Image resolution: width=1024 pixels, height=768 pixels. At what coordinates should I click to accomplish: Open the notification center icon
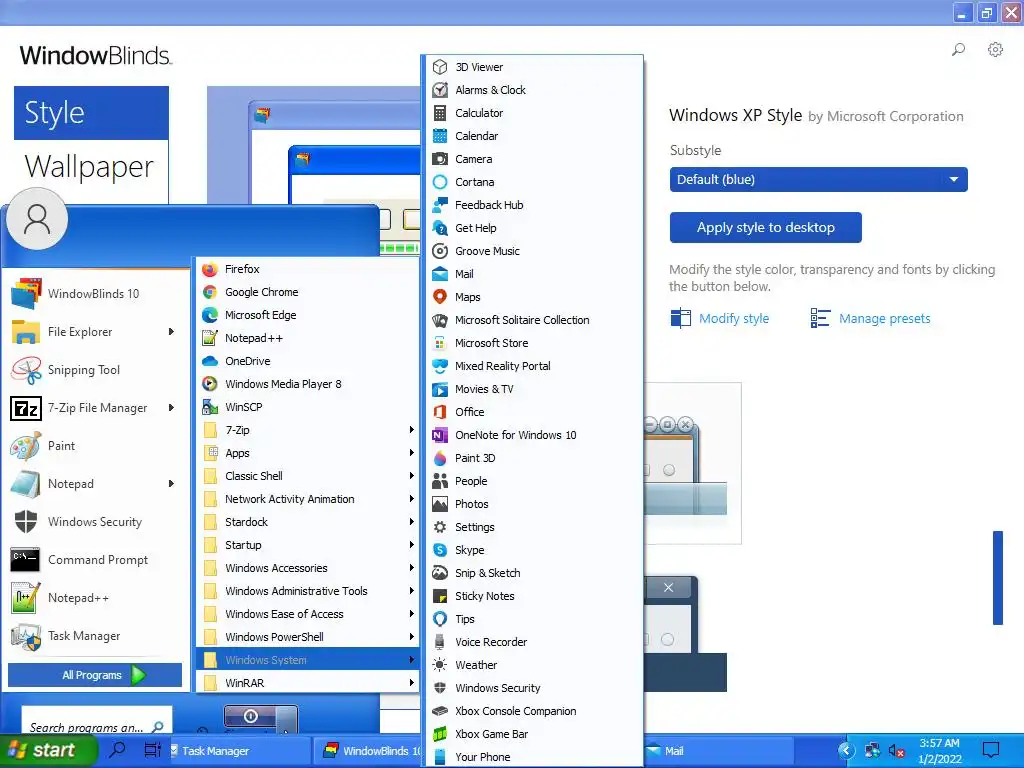pyautogui.click(x=991, y=750)
